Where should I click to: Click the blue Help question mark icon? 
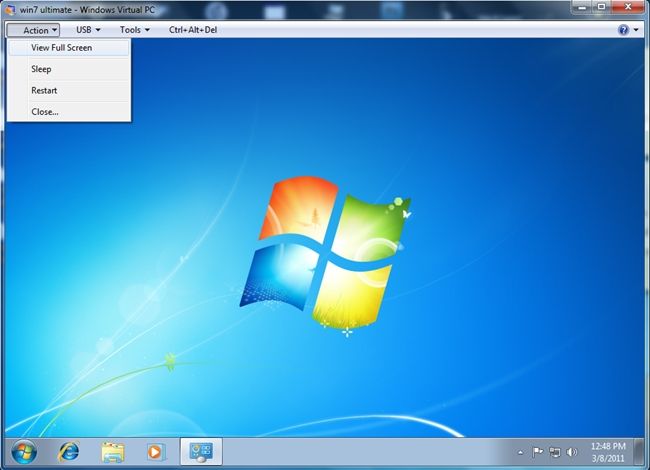pyautogui.click(x=623, y=30)
